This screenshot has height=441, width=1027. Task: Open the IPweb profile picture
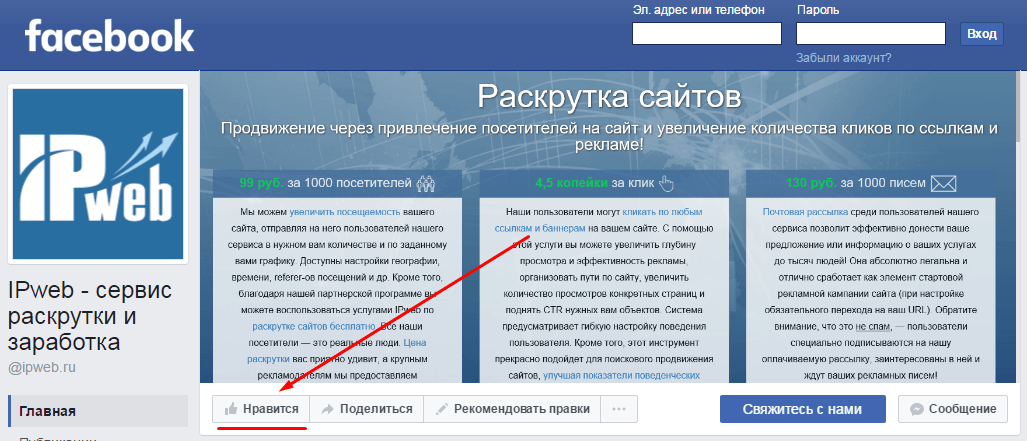click(x=98, y=174)
